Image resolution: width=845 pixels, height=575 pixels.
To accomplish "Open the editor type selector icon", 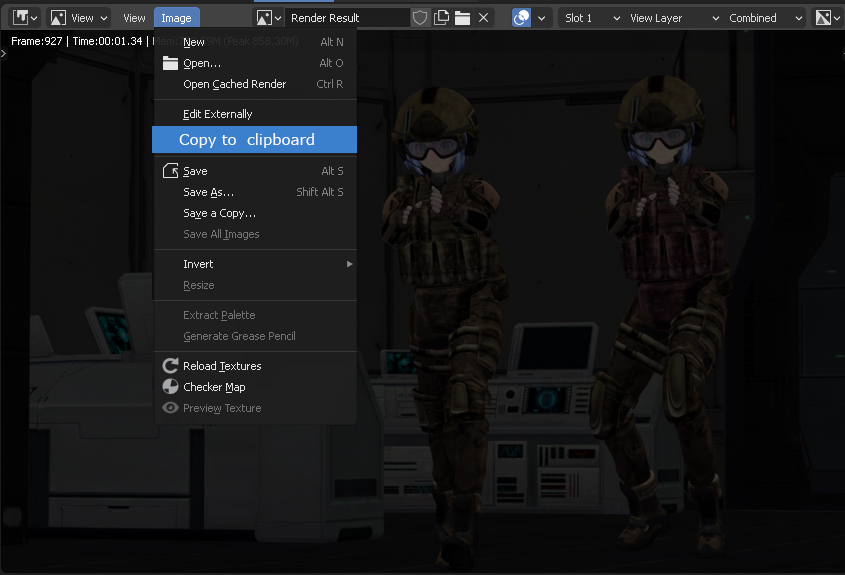I will (x=25, y=18).
